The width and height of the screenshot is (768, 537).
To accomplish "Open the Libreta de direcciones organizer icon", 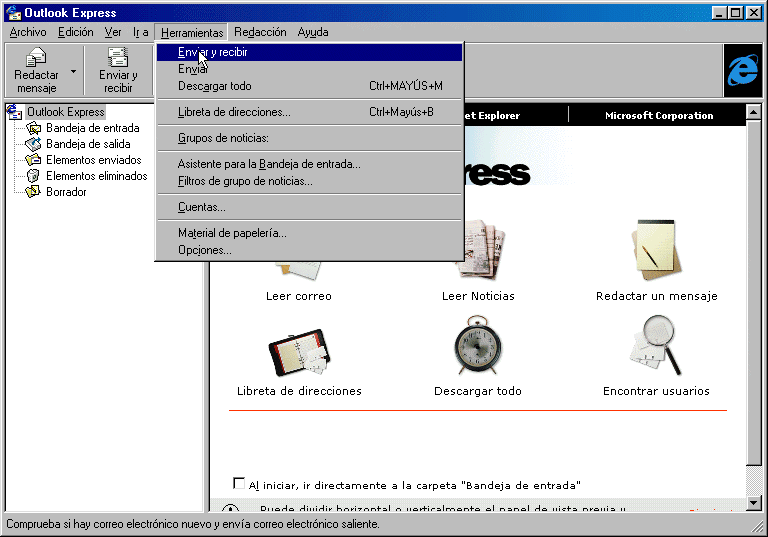I will [x=298, y=350].
